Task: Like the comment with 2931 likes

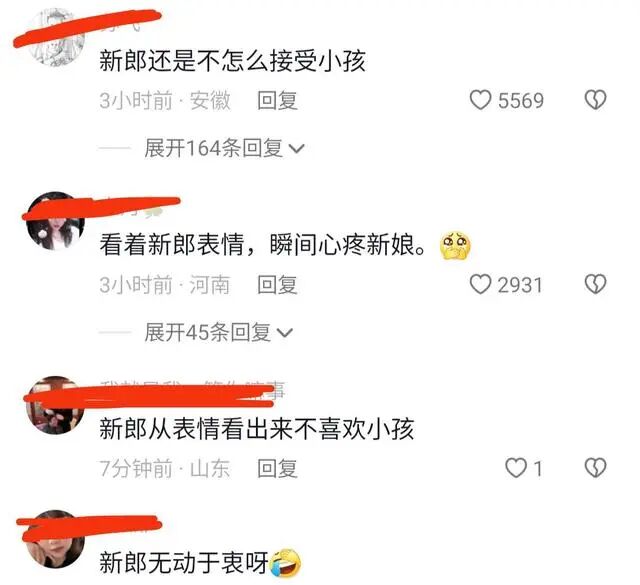Action: pyautogui.click(x=480, y=284)
